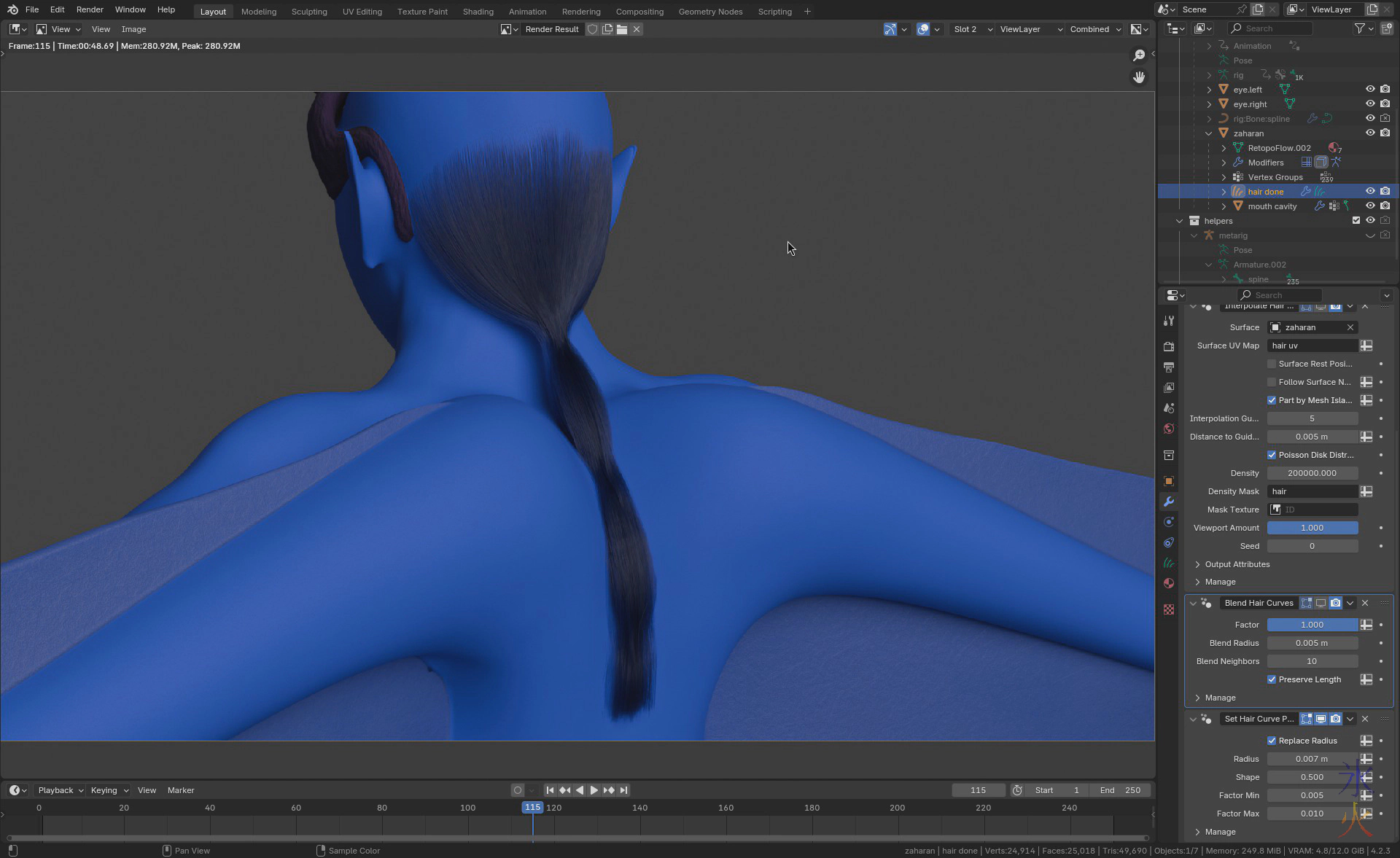
Task: Click the outliner filter funnel icon
Action: (x=1359, y=28)
